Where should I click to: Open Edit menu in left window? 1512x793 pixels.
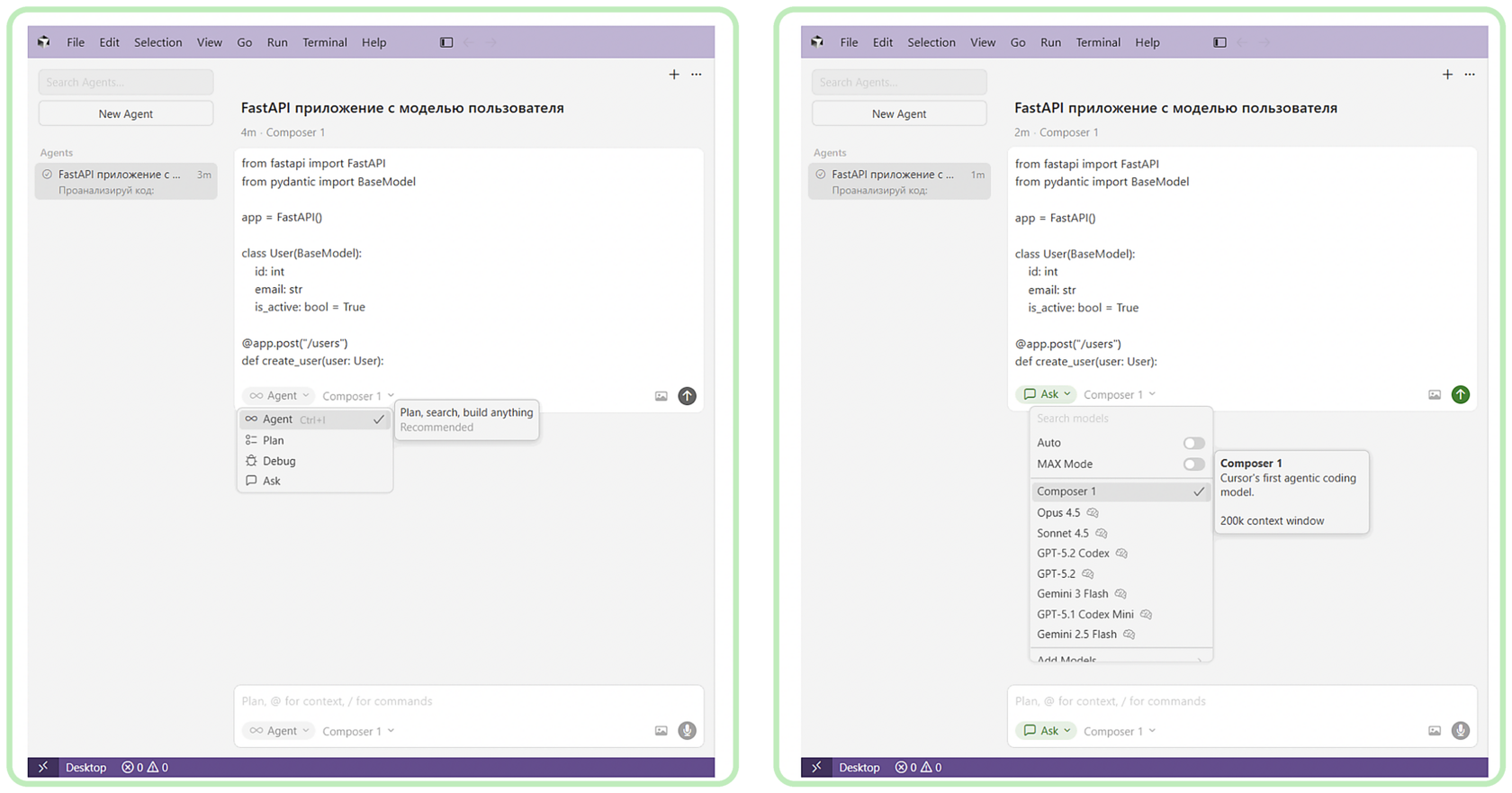point(110,42)
